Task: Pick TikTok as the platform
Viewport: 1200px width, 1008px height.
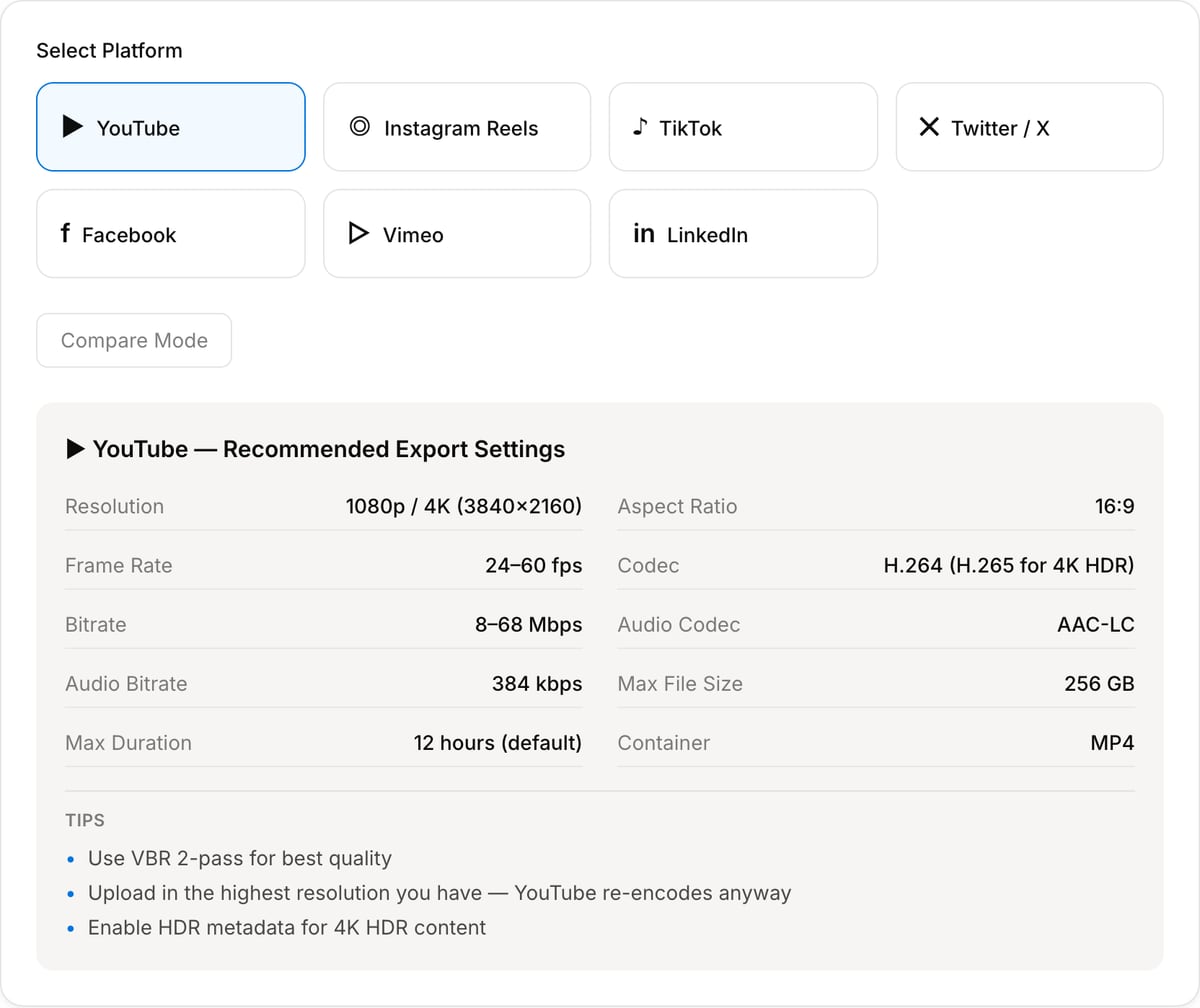Action: click(x=743, y=127)
